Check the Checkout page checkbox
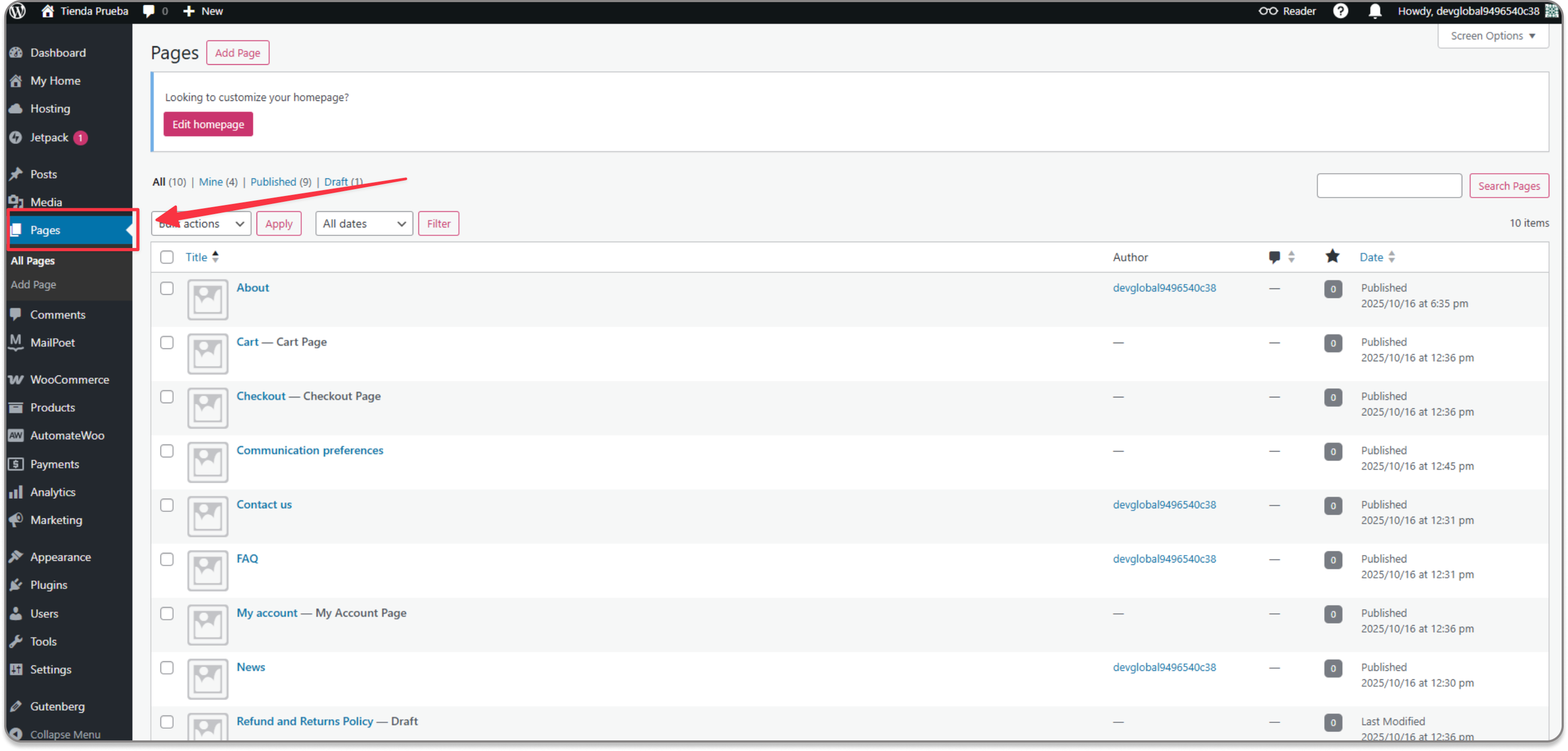This screenshot has height=751, width=1568. click(x=167, y=397)
